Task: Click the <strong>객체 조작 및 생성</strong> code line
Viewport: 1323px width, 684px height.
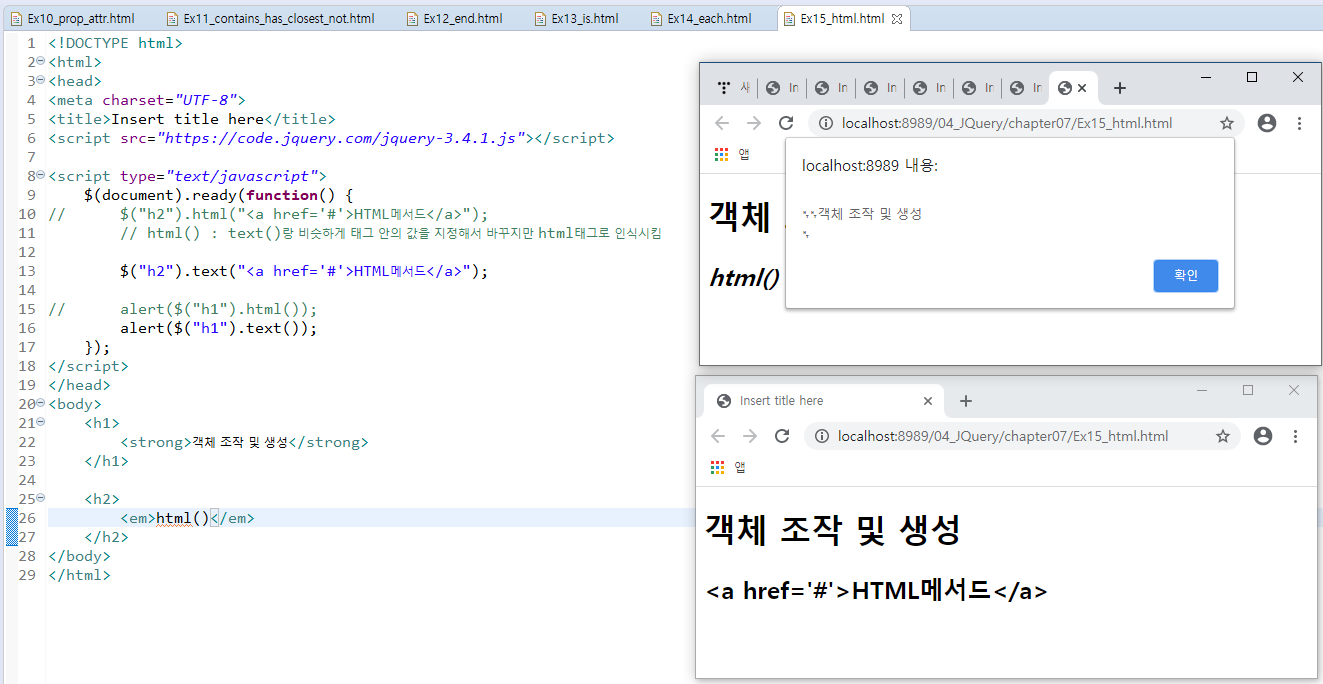Action: click(244, 442)
